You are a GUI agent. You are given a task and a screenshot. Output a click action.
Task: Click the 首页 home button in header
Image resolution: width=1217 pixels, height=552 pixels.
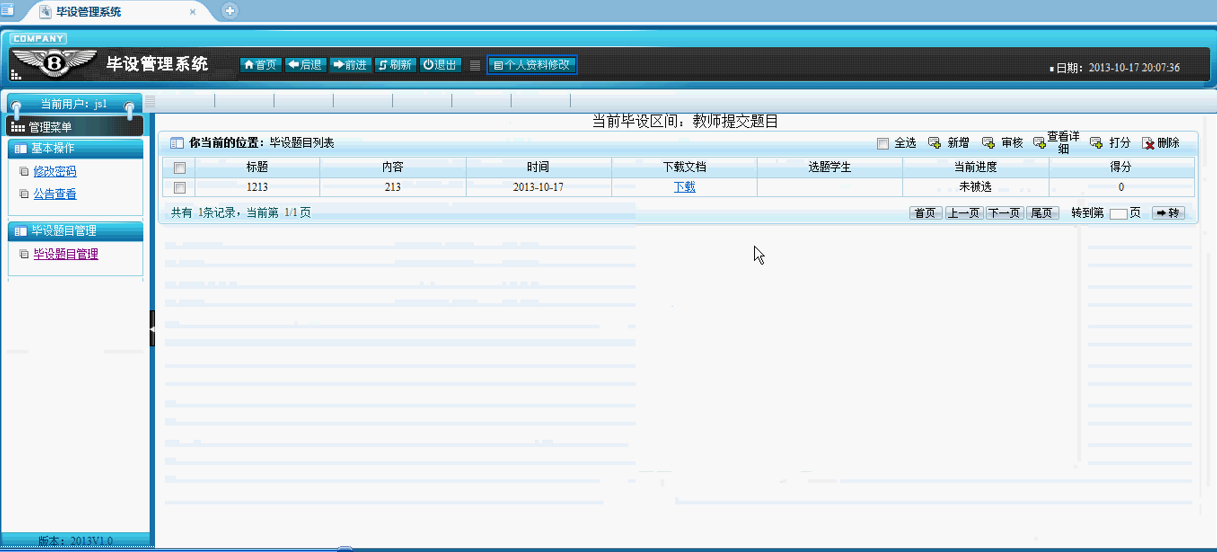[260, 65]
